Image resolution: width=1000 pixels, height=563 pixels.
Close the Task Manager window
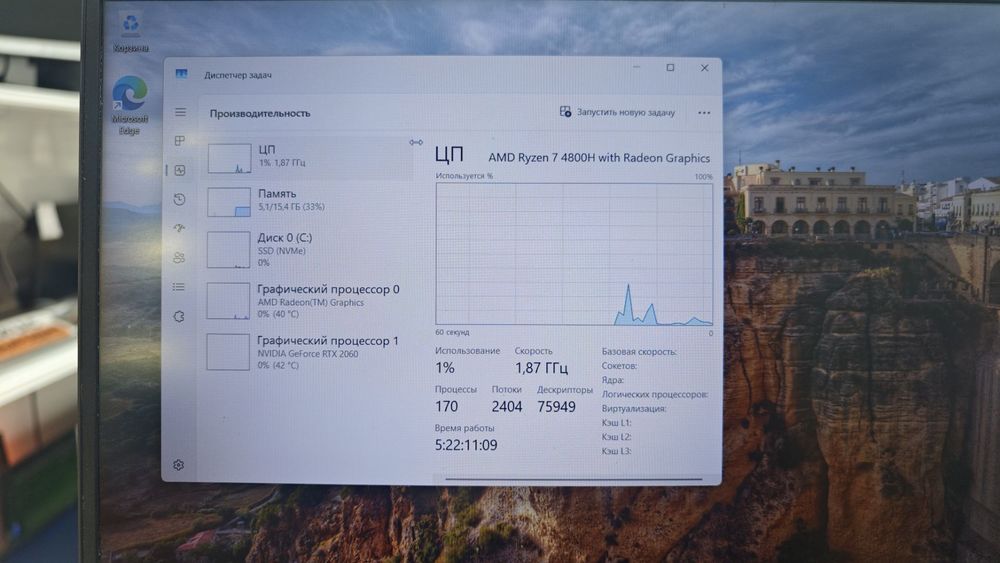pos(705,68)
